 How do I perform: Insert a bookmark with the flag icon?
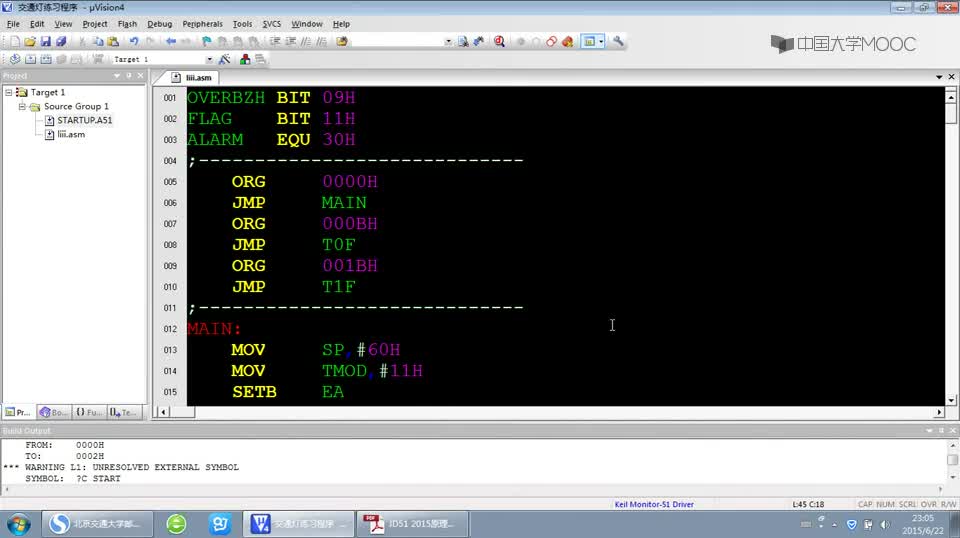click(x=207, y=42)
